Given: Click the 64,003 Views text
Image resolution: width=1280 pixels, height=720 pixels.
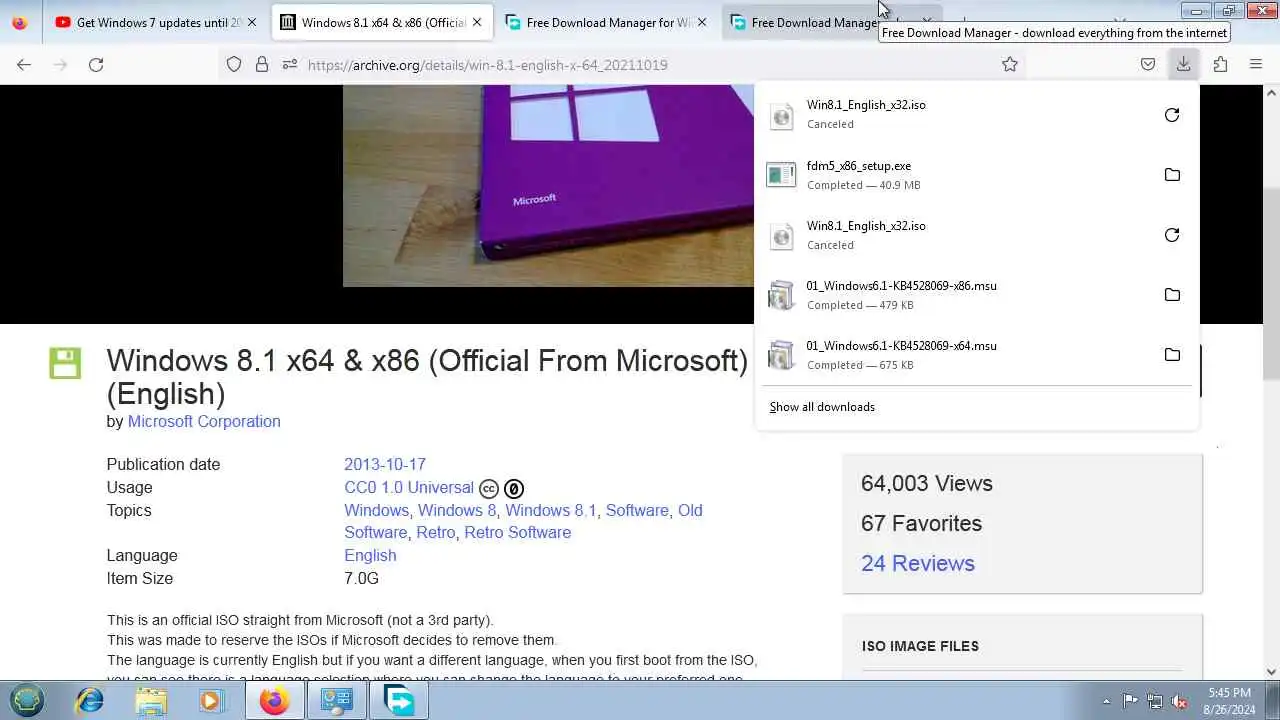Looking at the screenshot, I should 927,483.
